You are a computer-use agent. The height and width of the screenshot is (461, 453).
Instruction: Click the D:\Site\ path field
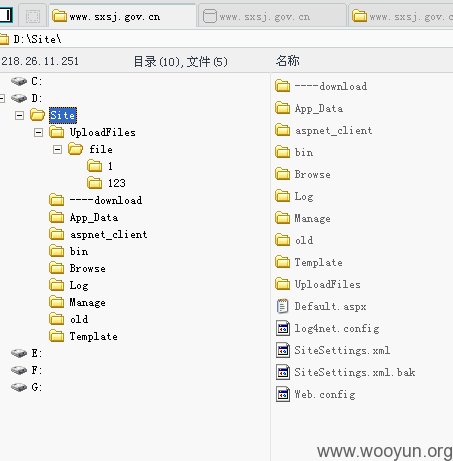226,39
